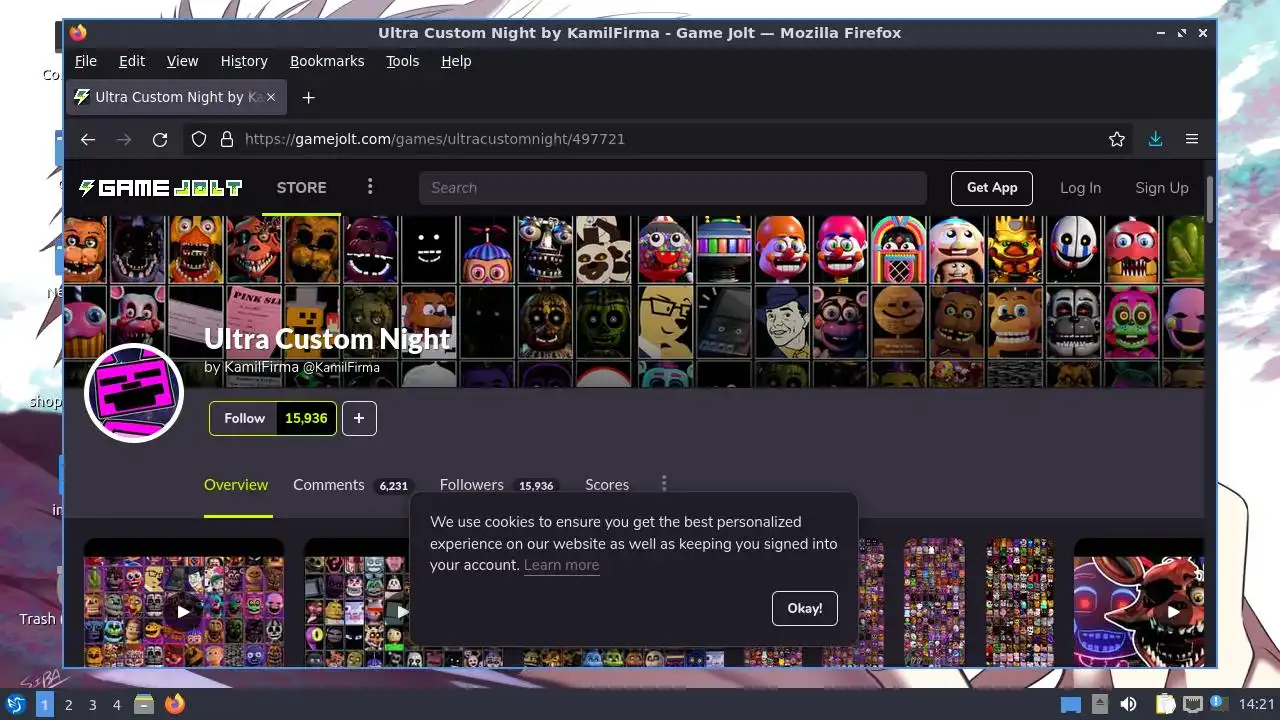This screenshot has width=1280, height=720.
Task: Bookmark this page with the star icon
Action: coord(1117,139)
